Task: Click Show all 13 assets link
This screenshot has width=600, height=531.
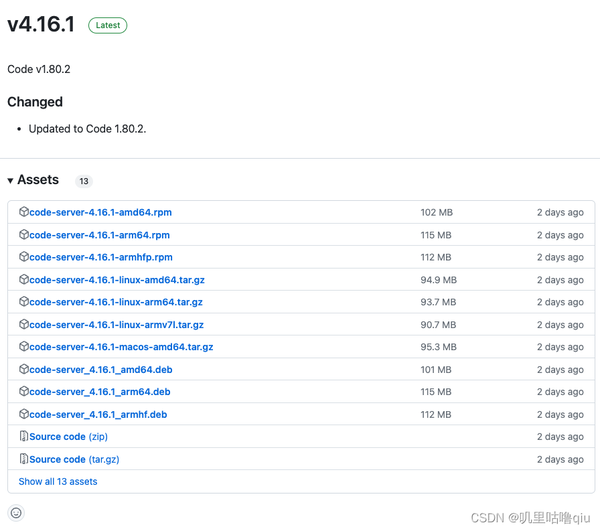Action: pos(58,481)
